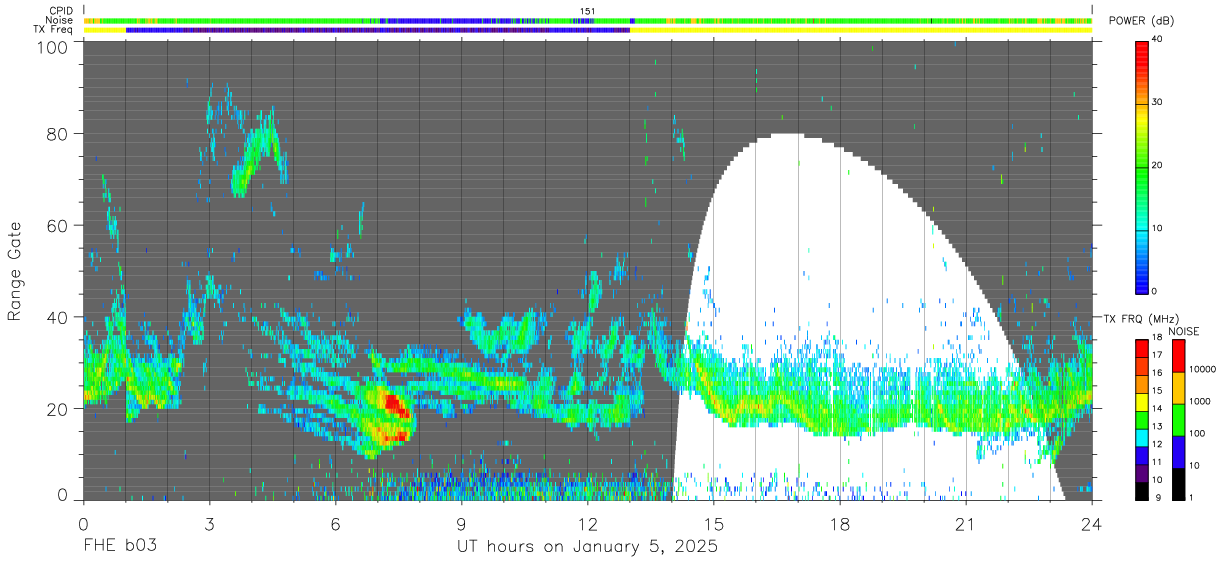This screenshot has width=1228, height=567.
Task: Click the Noise row label at top left
Action: point(60,20)
